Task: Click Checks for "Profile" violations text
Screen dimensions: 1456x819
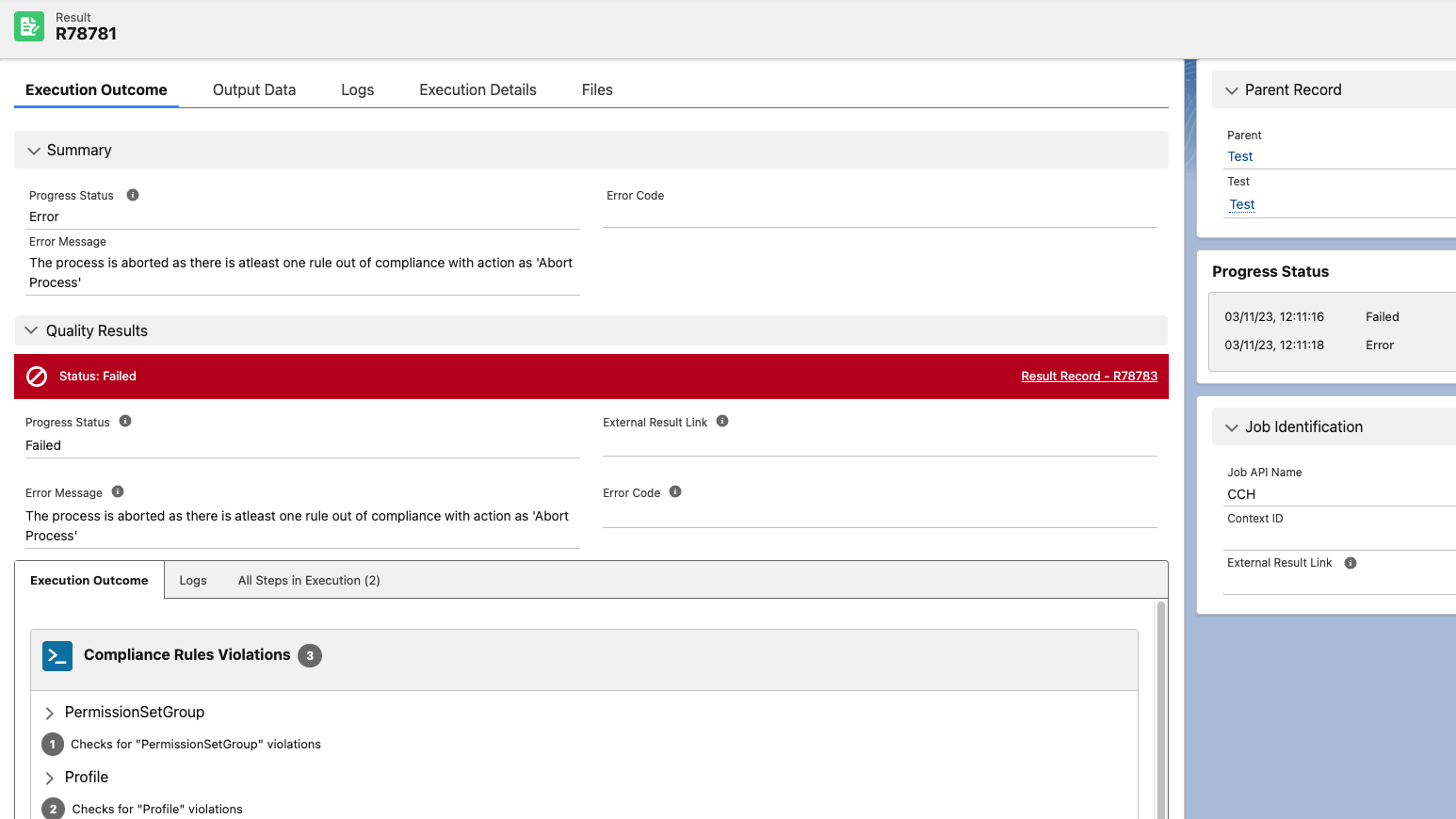Action: pyautogui.click(x=157, y=809)
